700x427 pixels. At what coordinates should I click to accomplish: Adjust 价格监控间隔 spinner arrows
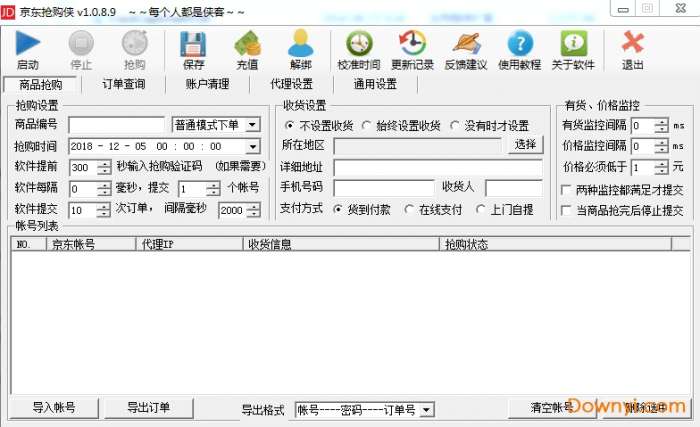tap(661, 146)
